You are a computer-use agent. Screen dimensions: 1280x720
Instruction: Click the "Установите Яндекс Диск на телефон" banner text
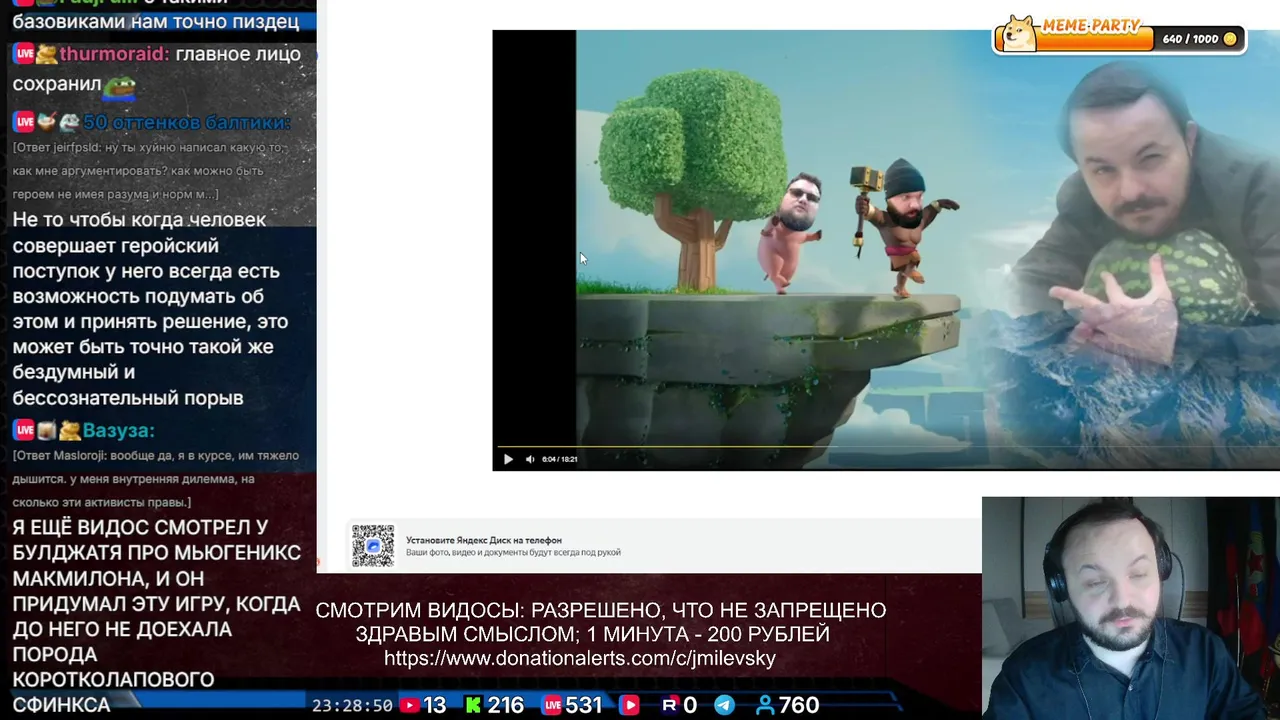coord(484,540)
